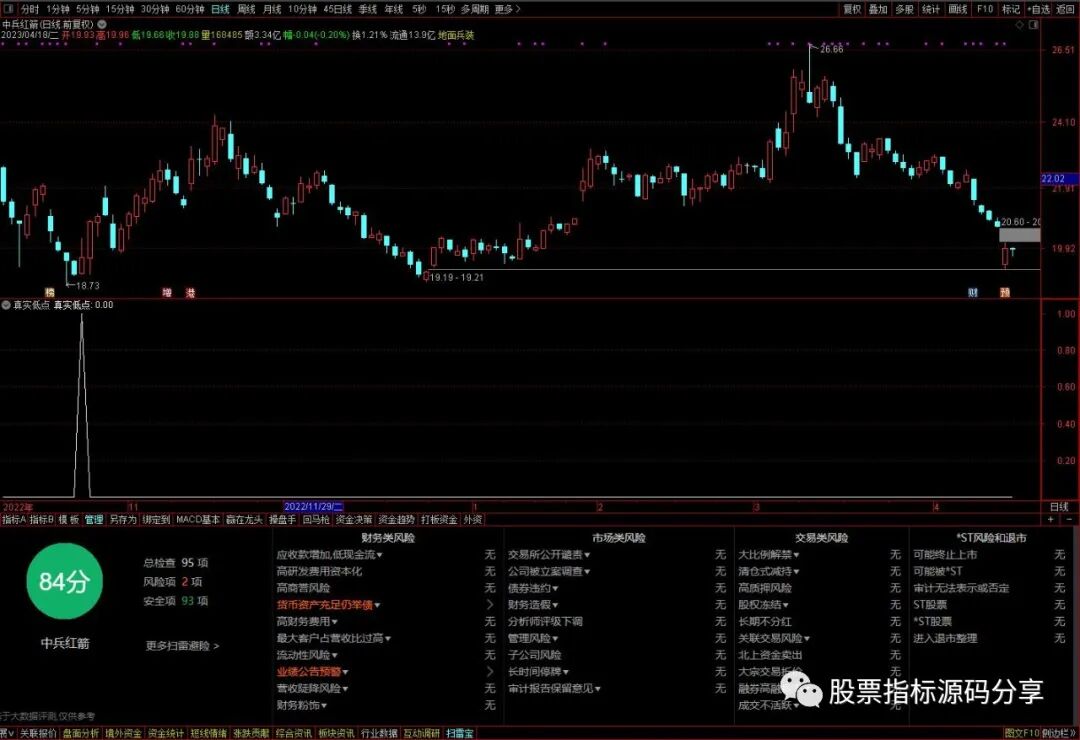Click the round icon before 真实低点 indicator
Viewport: 1080px width, 740px height.
pos(6,305)
